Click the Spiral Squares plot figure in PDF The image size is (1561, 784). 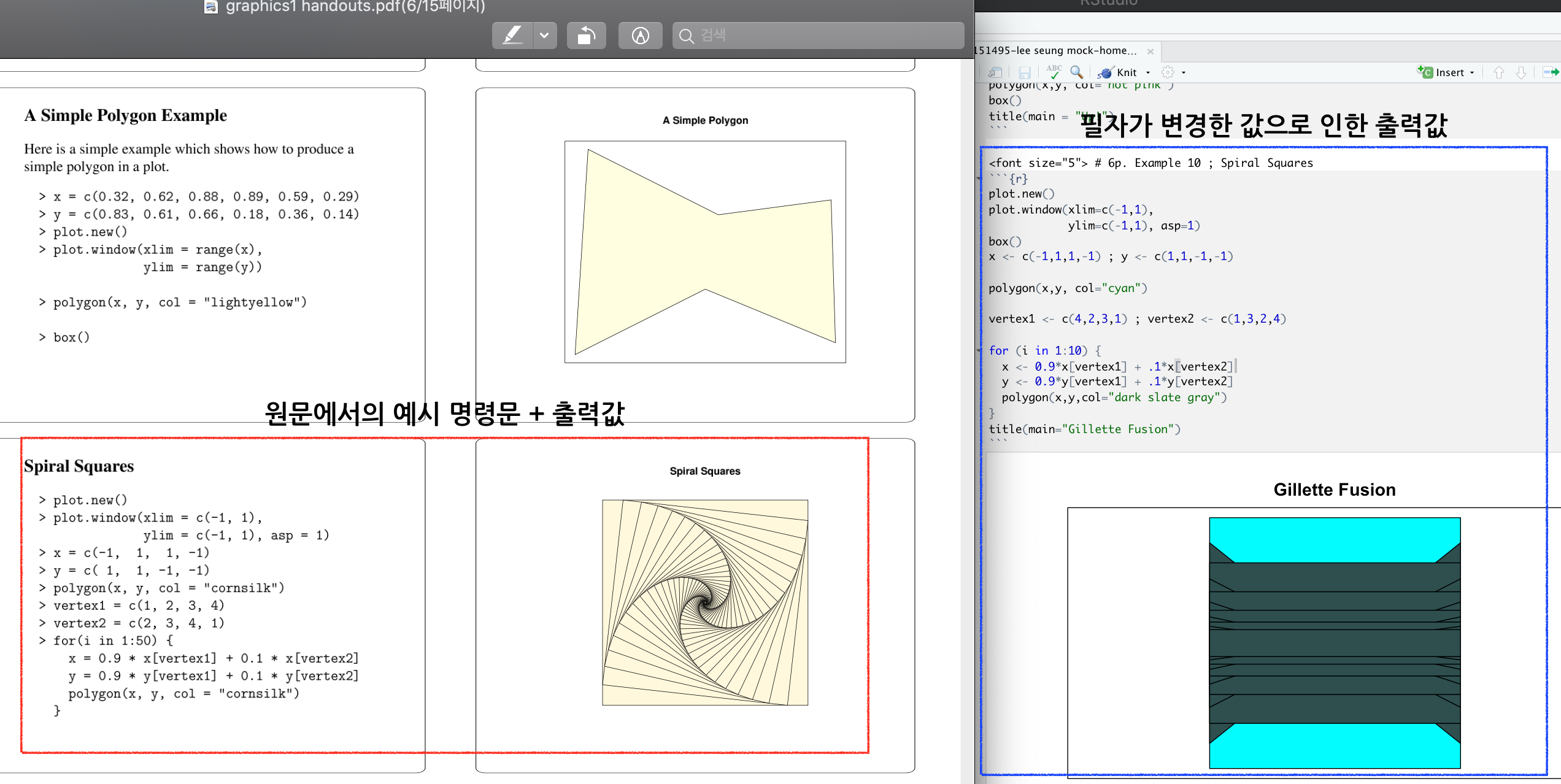coord(705,602)
